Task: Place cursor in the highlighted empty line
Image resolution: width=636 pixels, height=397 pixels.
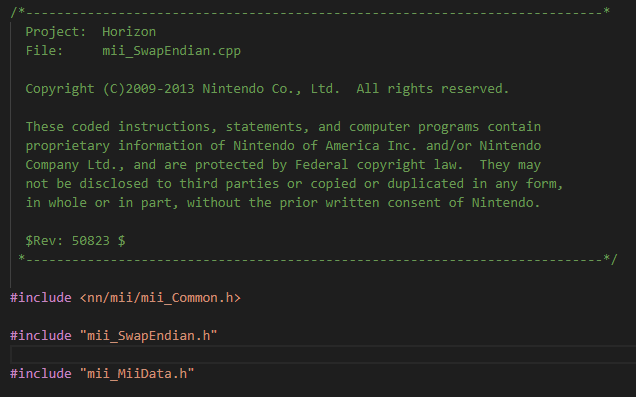Action: click(x=323, y=354)
